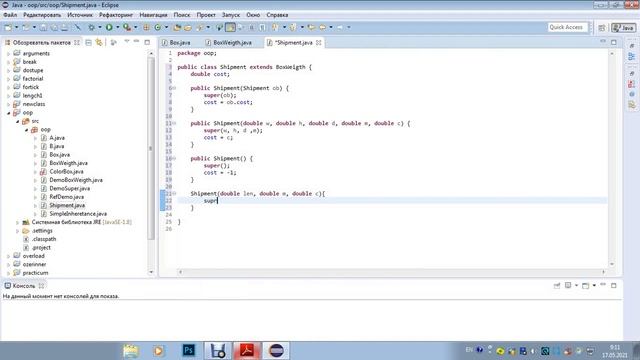Collapse All in Package Explorer
Viewport: 640px width, 360px height.
point(89,42)
